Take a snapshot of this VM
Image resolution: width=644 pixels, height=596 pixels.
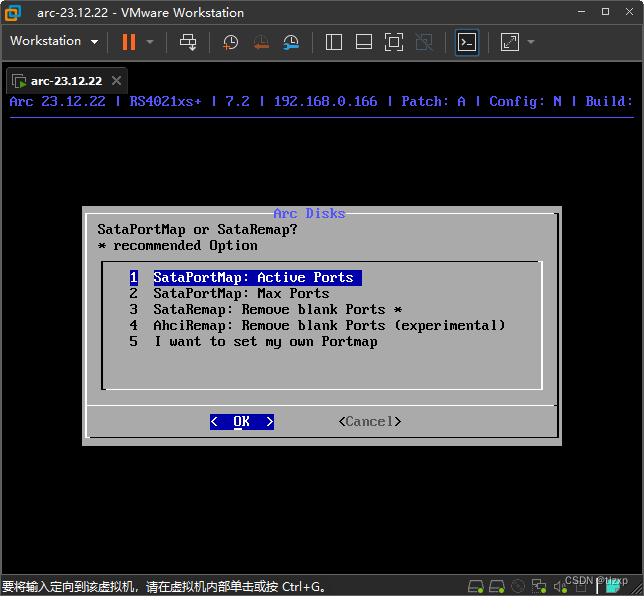(x=230, y=42)
